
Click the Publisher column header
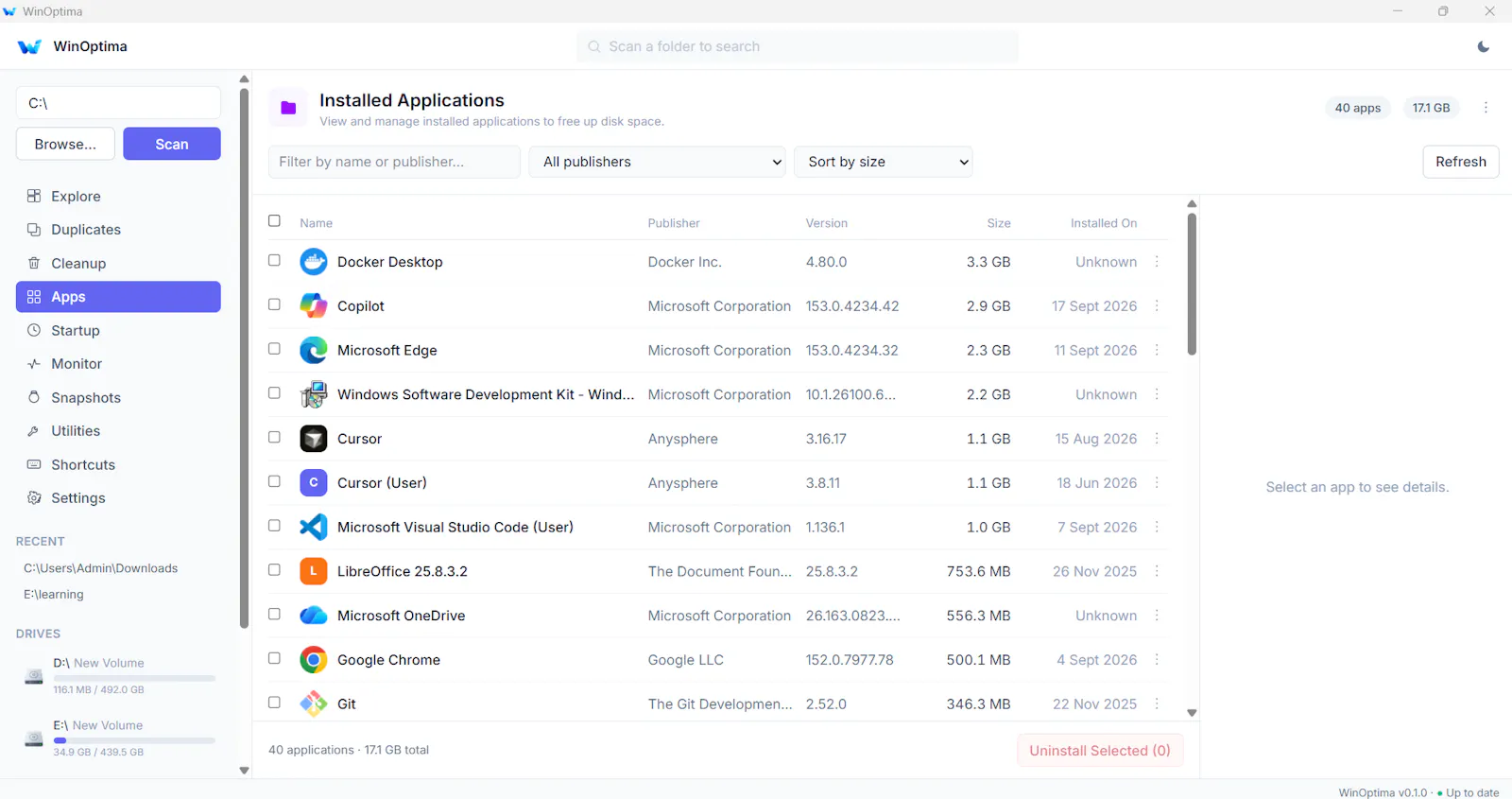click(x=674, y=223)
